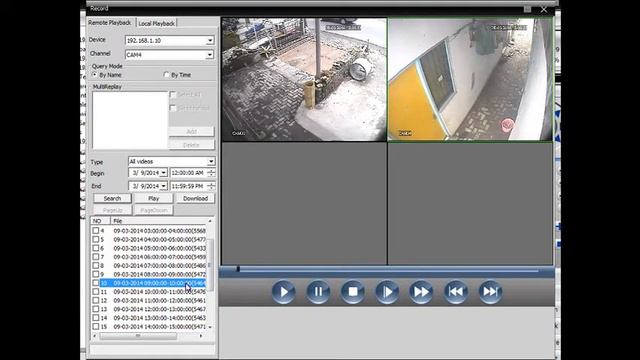Check the box for file number 13

96,309
